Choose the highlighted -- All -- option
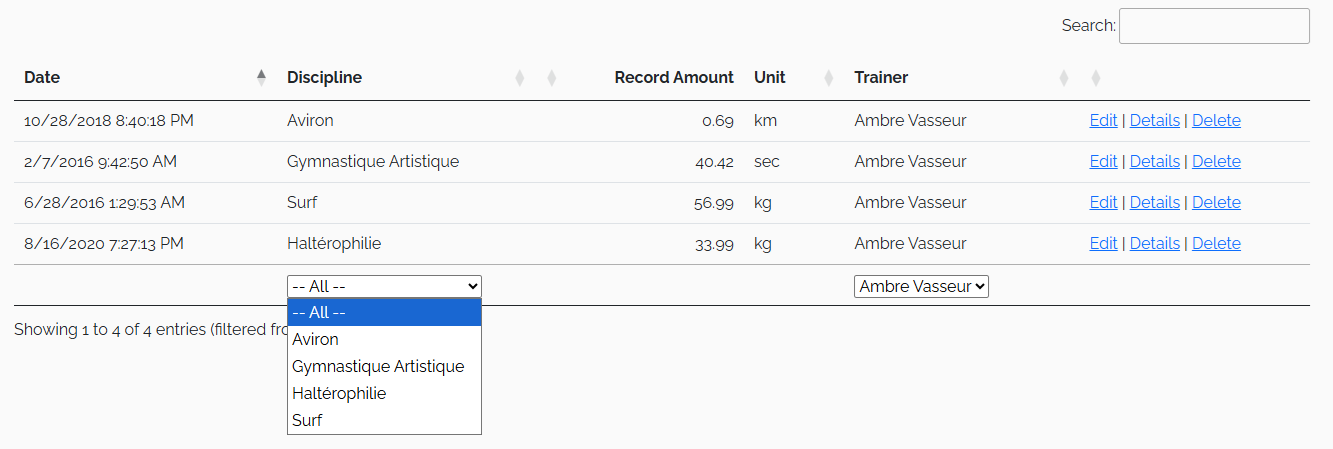1333x449 pixels. tap(384, 313)
